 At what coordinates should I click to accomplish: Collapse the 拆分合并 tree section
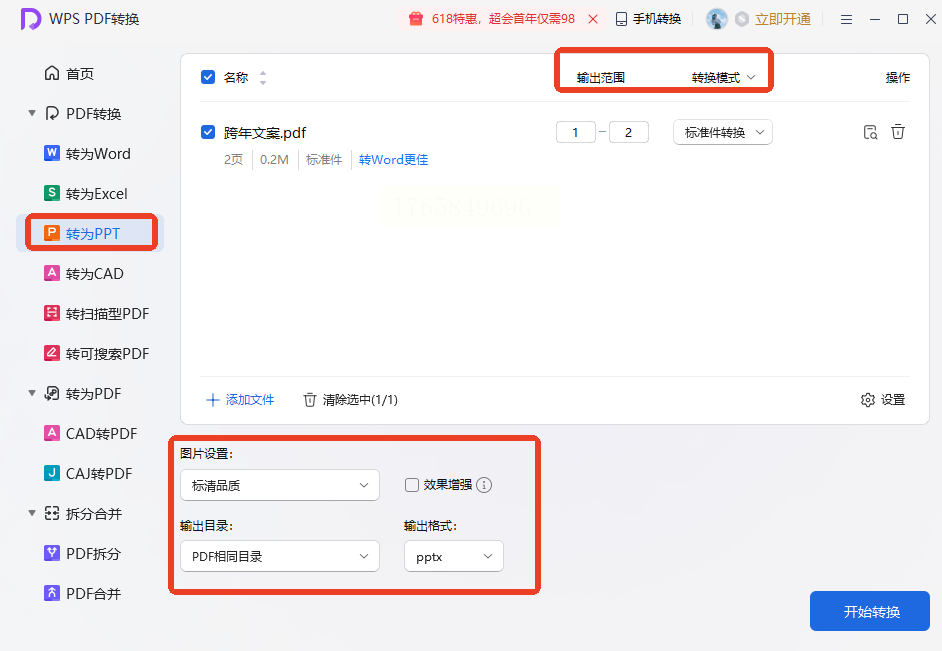point(32,513)
